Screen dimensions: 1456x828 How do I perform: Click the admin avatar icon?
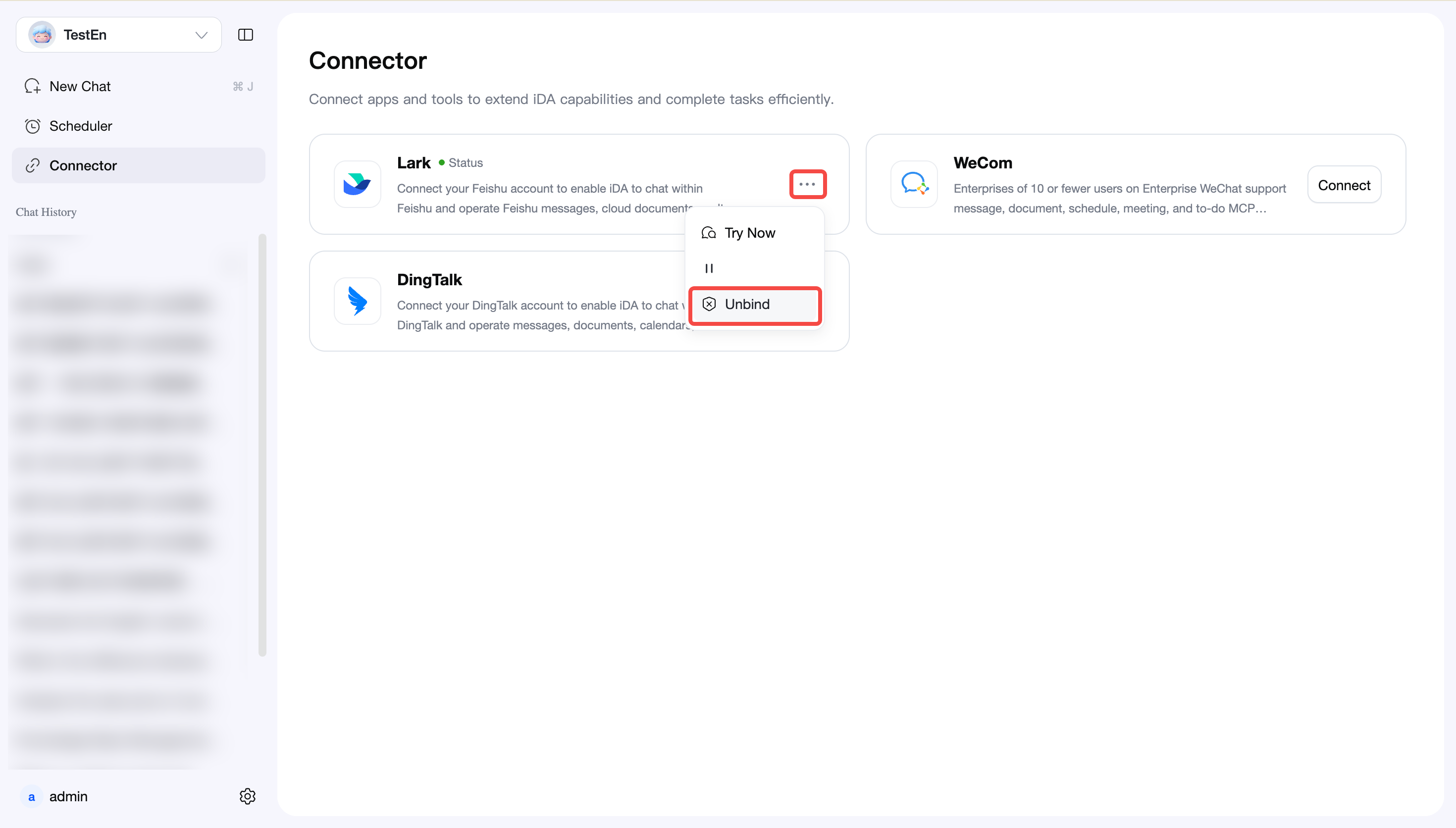pos(31,797)
